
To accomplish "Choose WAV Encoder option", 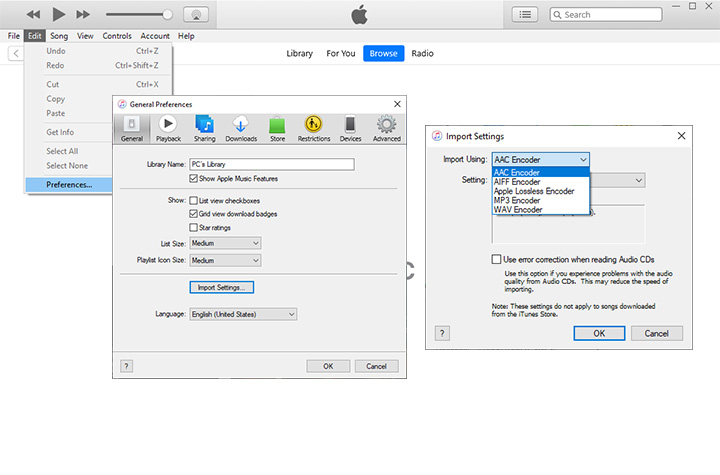I will [x=540, y=209].
